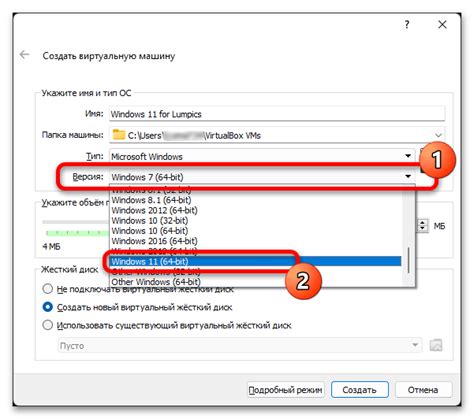The height and width of the screenshot is (419, 474).
Task: Click the memory size slider track
Action: [76, 222]
